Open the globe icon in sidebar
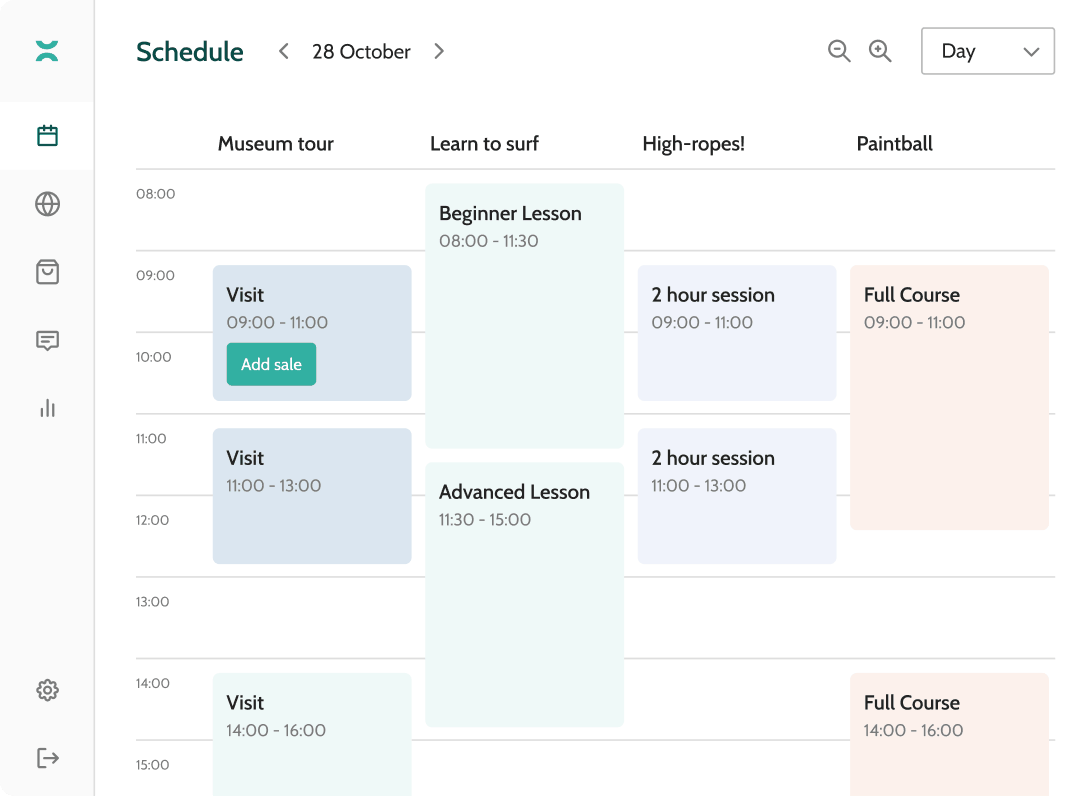 click(47, 204)
